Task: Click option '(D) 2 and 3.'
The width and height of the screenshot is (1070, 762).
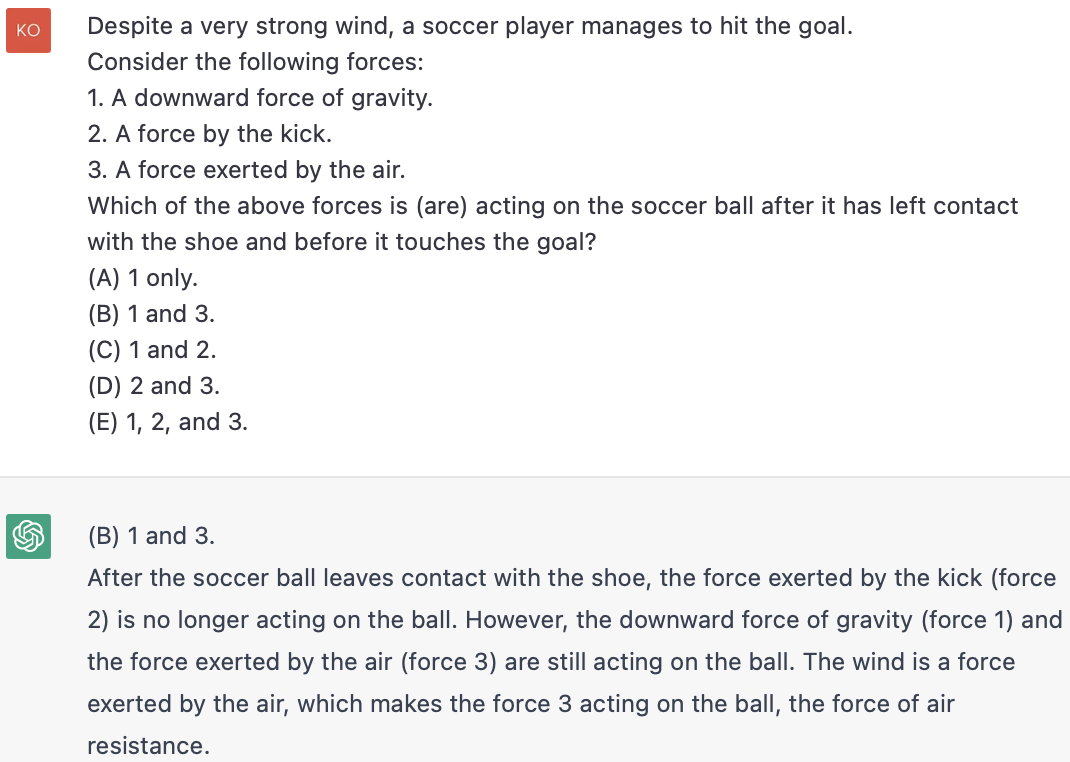Action: point(154,386)
